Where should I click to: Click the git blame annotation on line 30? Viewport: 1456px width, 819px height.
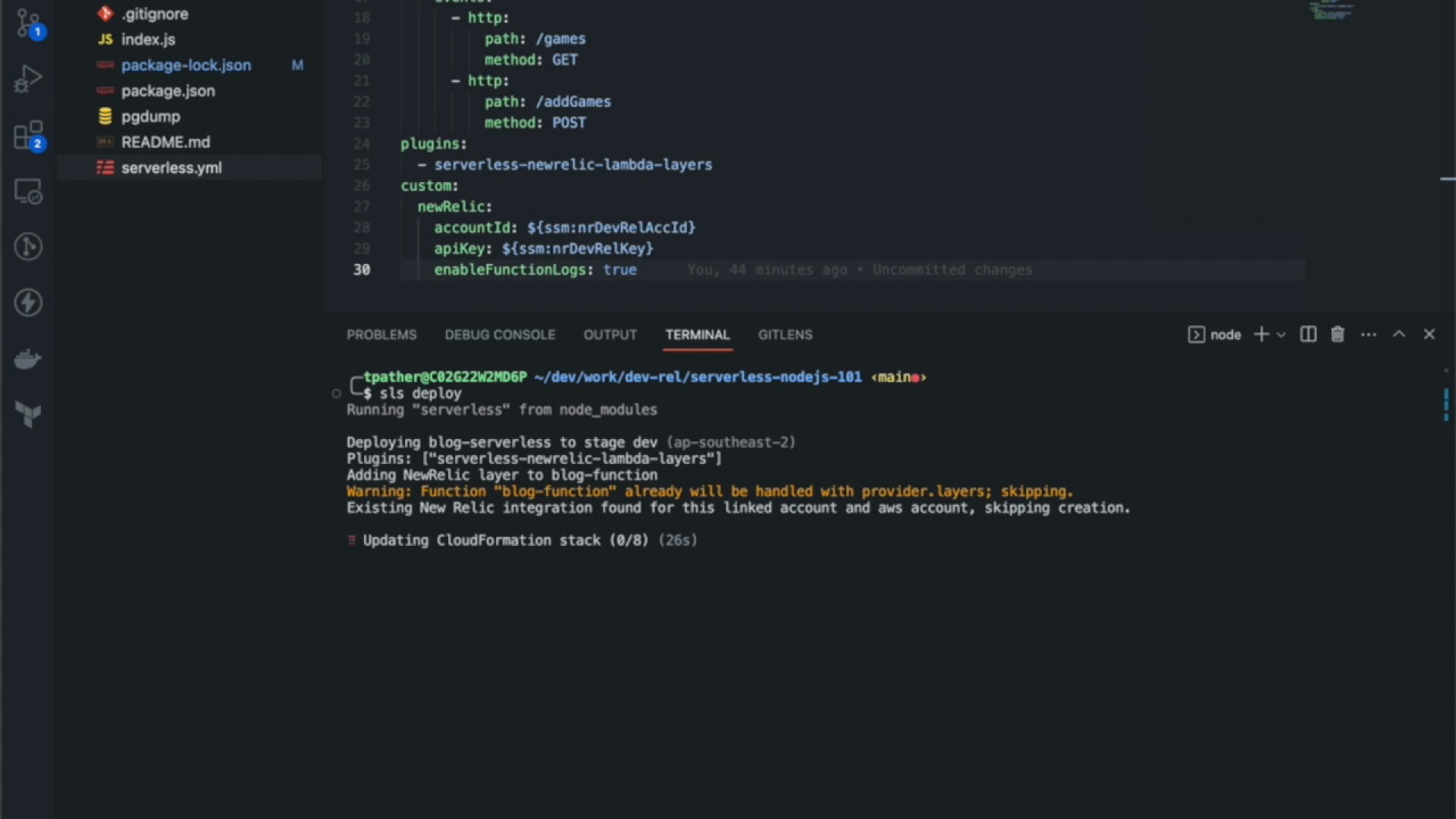(x=860, y=270)
